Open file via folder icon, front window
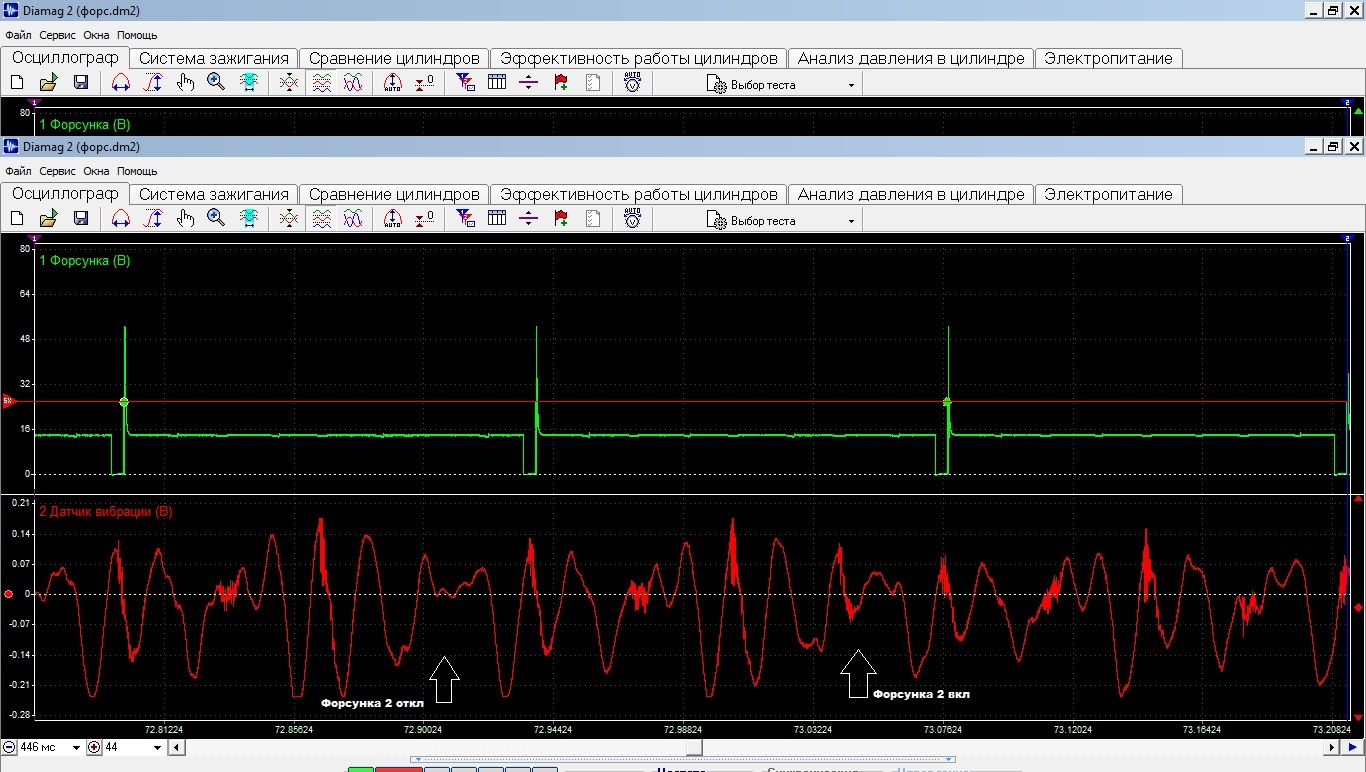The image size is (1366, 772). point(48,219)
